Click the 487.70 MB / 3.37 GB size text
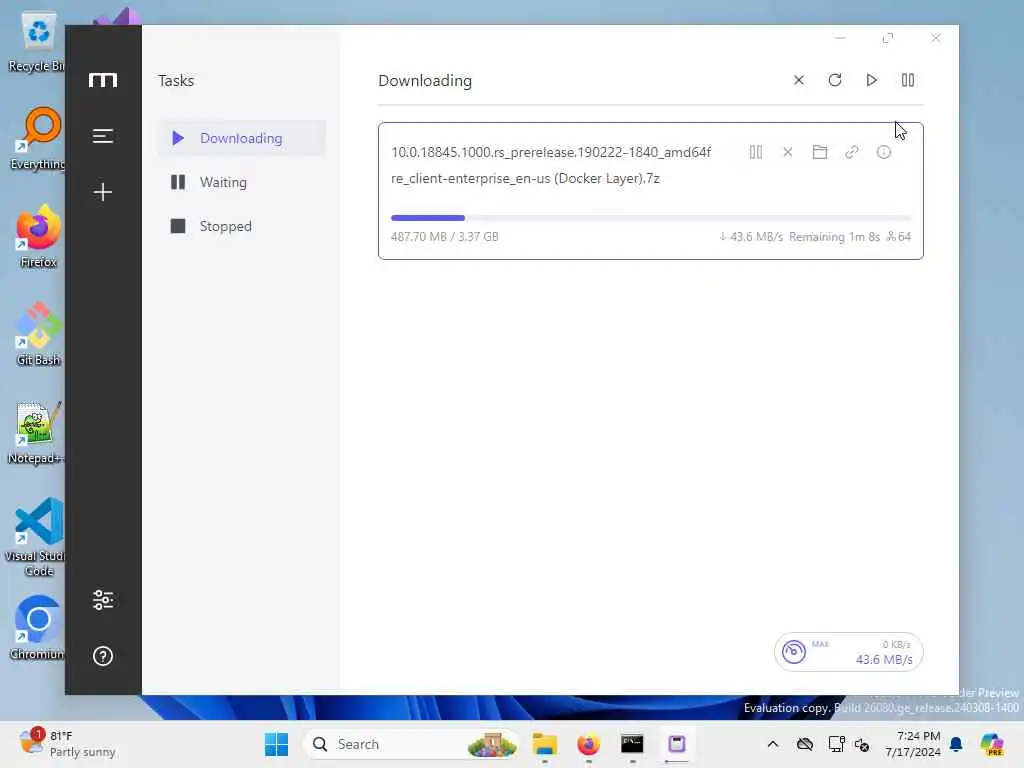 445,236
